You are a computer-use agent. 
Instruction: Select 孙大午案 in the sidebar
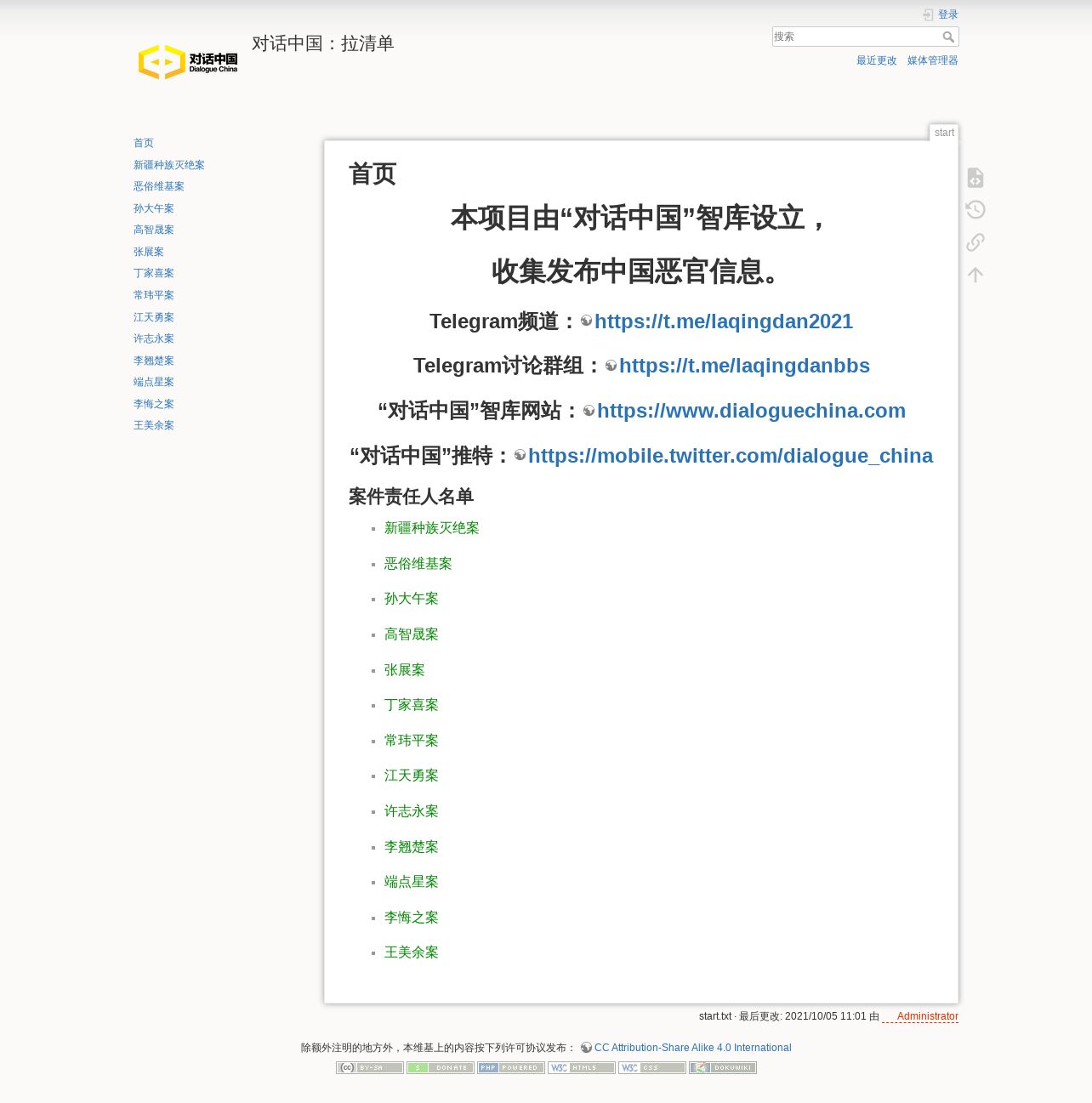coord(154,208)
